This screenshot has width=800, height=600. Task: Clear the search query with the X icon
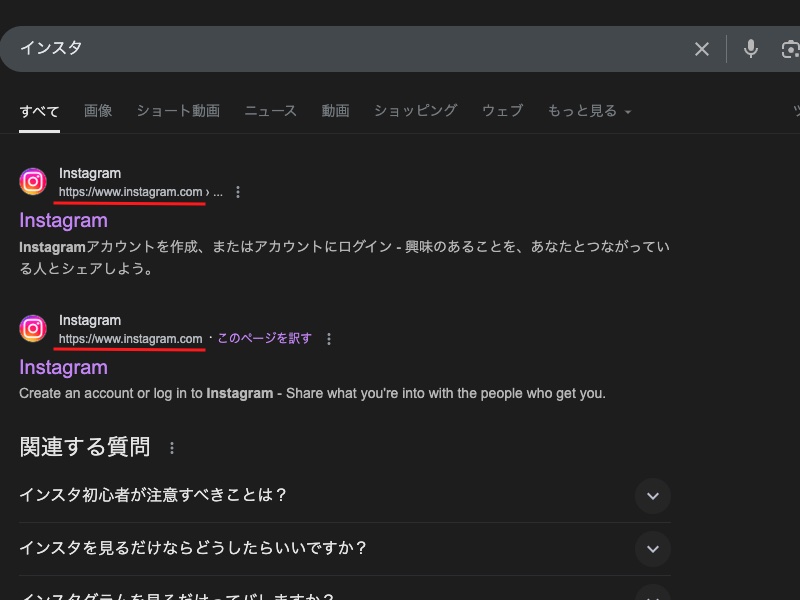702,48
